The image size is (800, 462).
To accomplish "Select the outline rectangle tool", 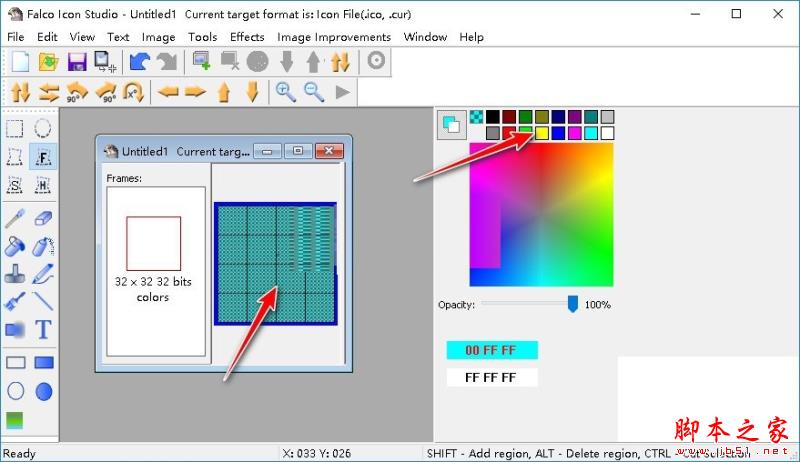I will coord(16,363).
